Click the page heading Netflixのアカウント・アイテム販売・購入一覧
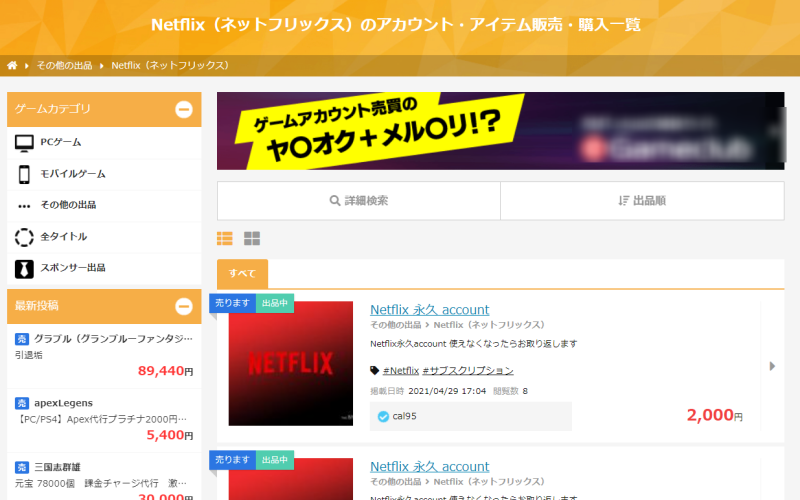The image size is (800, 500). (x=396, y=24)
